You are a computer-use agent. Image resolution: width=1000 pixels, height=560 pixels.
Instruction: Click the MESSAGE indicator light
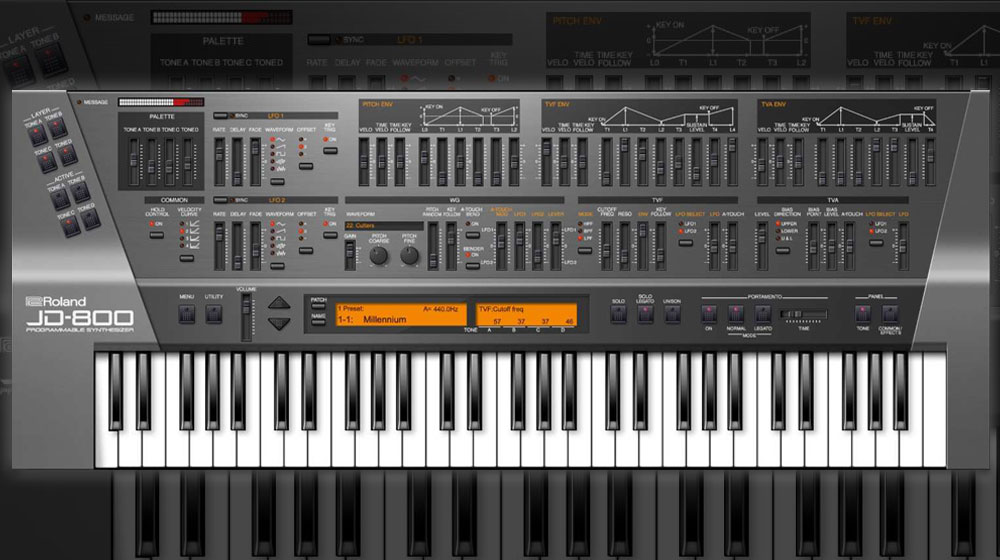pyautogui.click(x=79, y=102)
